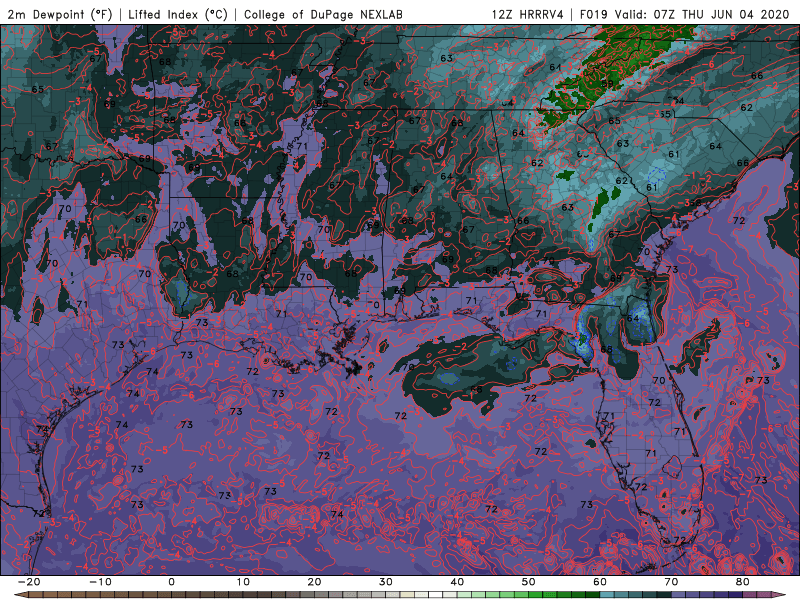Click the 60 label on the color scale

pos(600,582)
